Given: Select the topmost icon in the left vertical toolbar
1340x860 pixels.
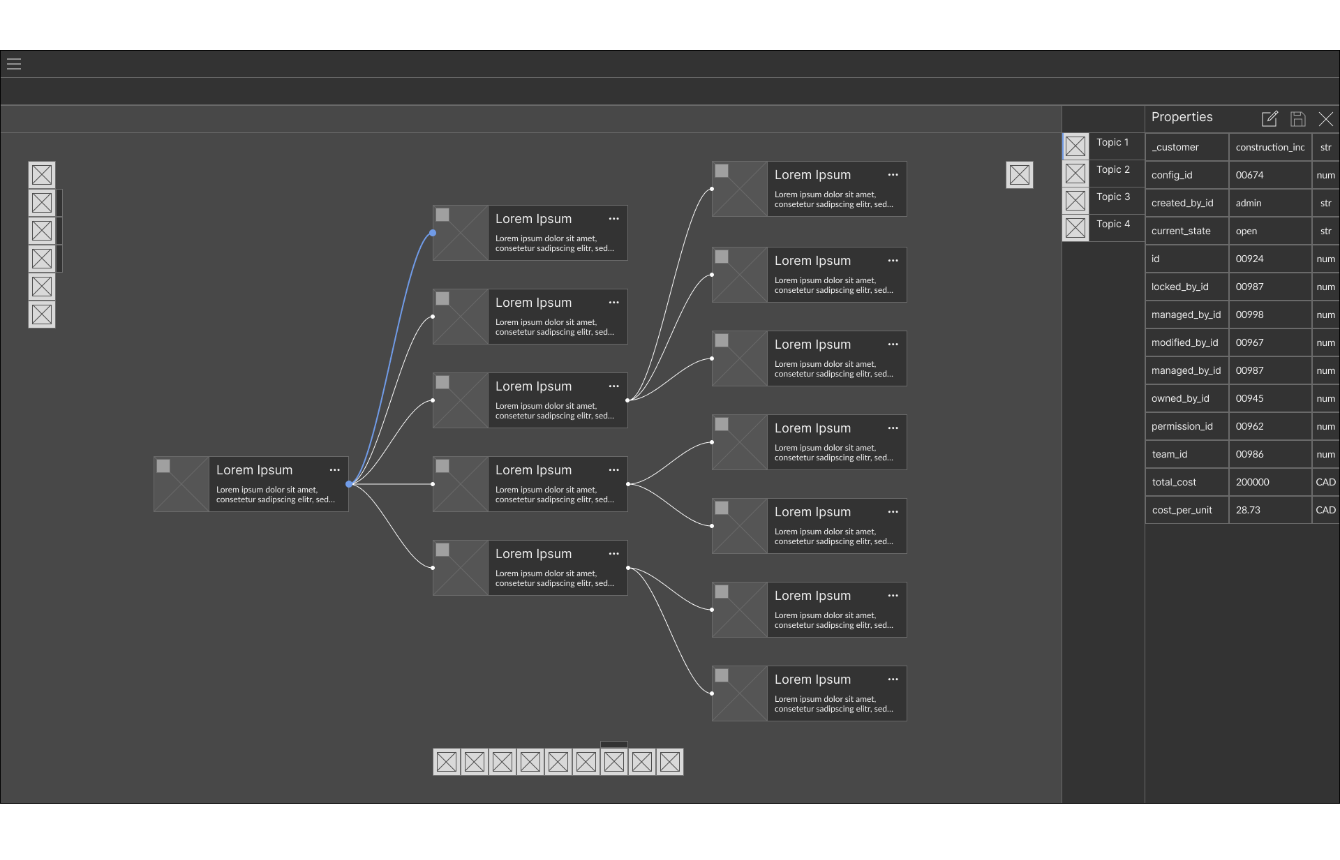Looking at the screenshot, I should pyautogui.click(x=42, y=175).
